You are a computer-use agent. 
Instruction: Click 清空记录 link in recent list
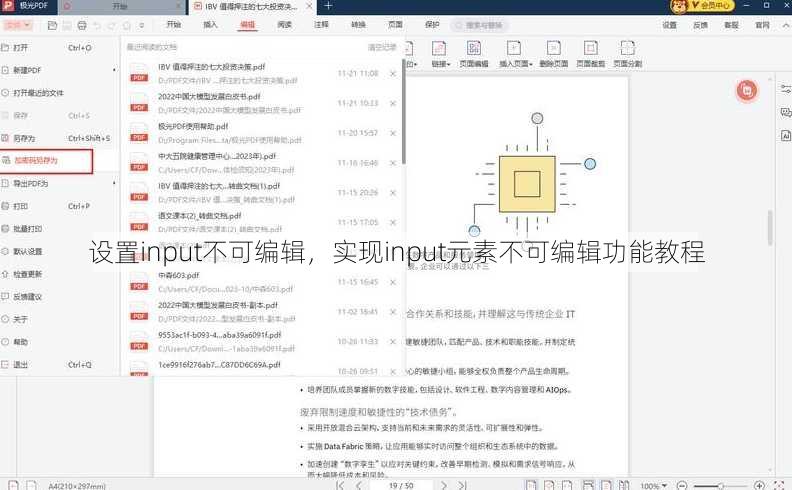[382, 47]
